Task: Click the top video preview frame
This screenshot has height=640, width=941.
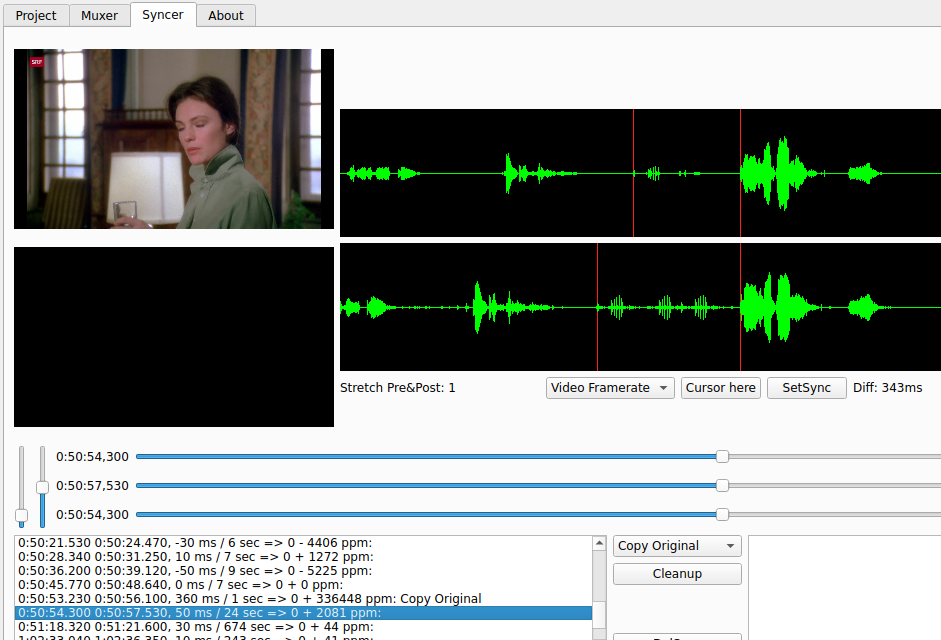Action: pos(174,139)
